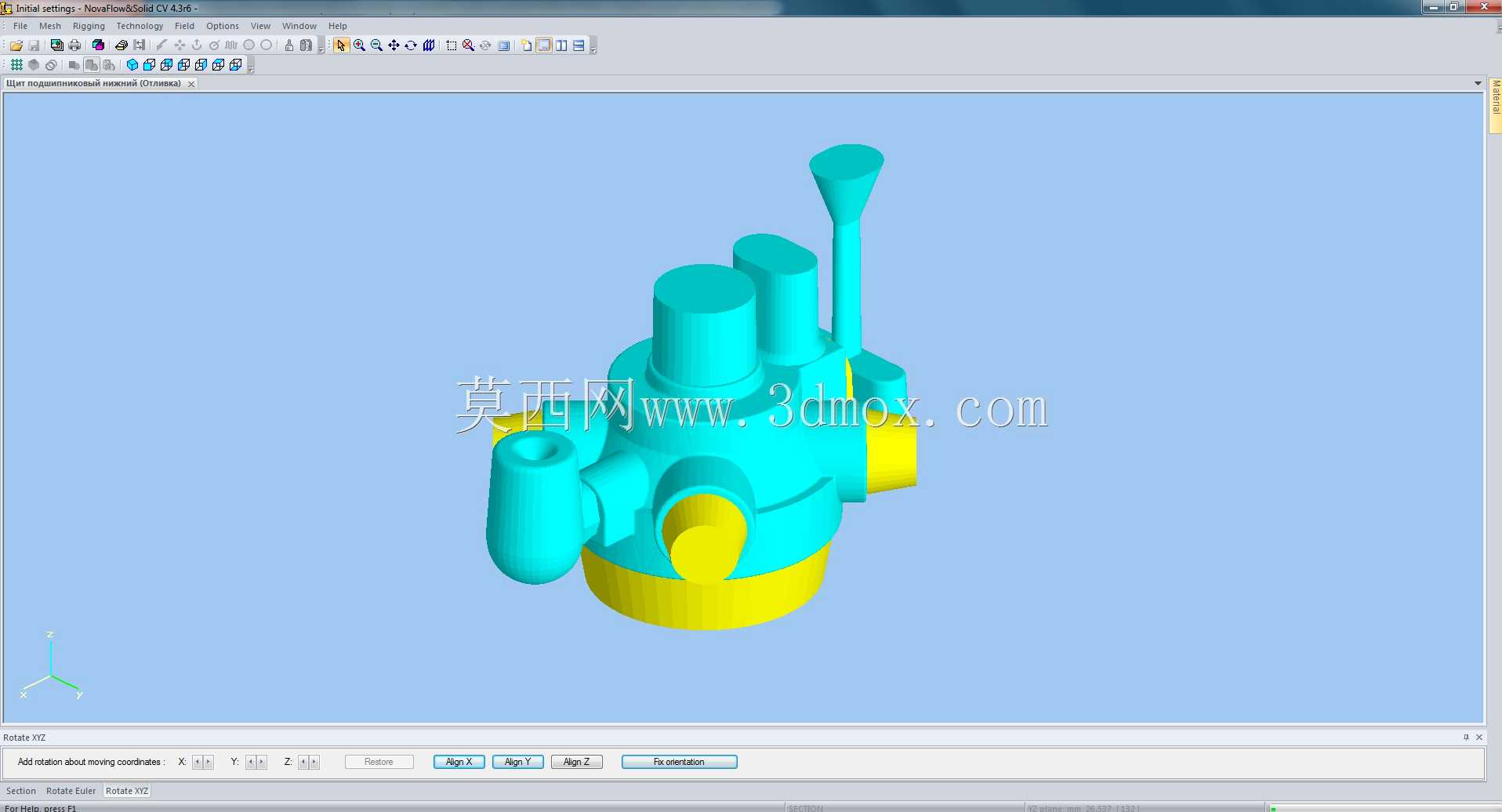Click the stacked layers box icon
The image size is (1502, 812).
(122, 45)
